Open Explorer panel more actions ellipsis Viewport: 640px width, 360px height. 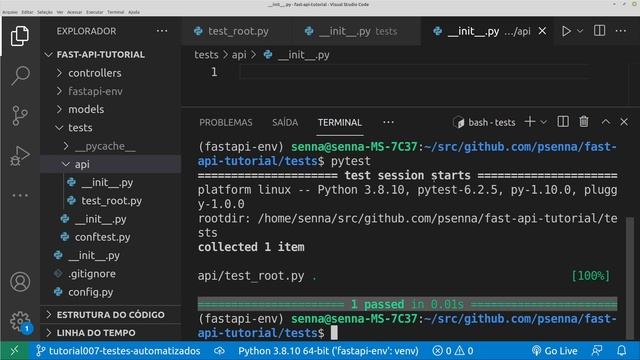[162, 31]
